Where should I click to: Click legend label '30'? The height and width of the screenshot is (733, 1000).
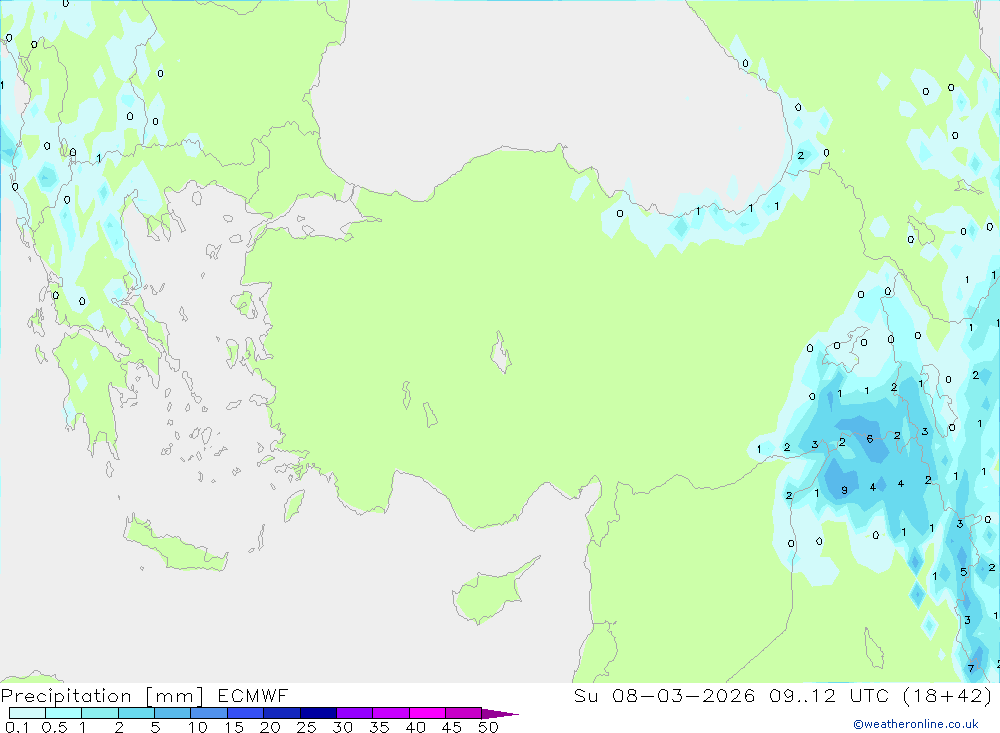[x=342, y=727]
